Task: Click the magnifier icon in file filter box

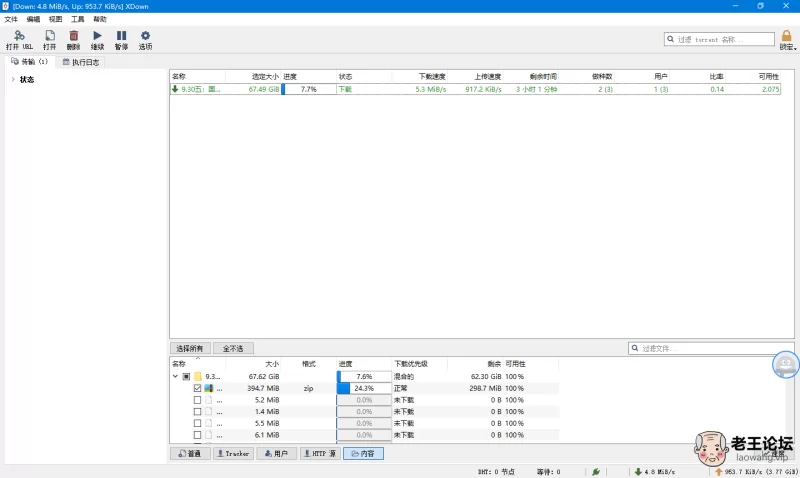Action: [x=635, y=348]
